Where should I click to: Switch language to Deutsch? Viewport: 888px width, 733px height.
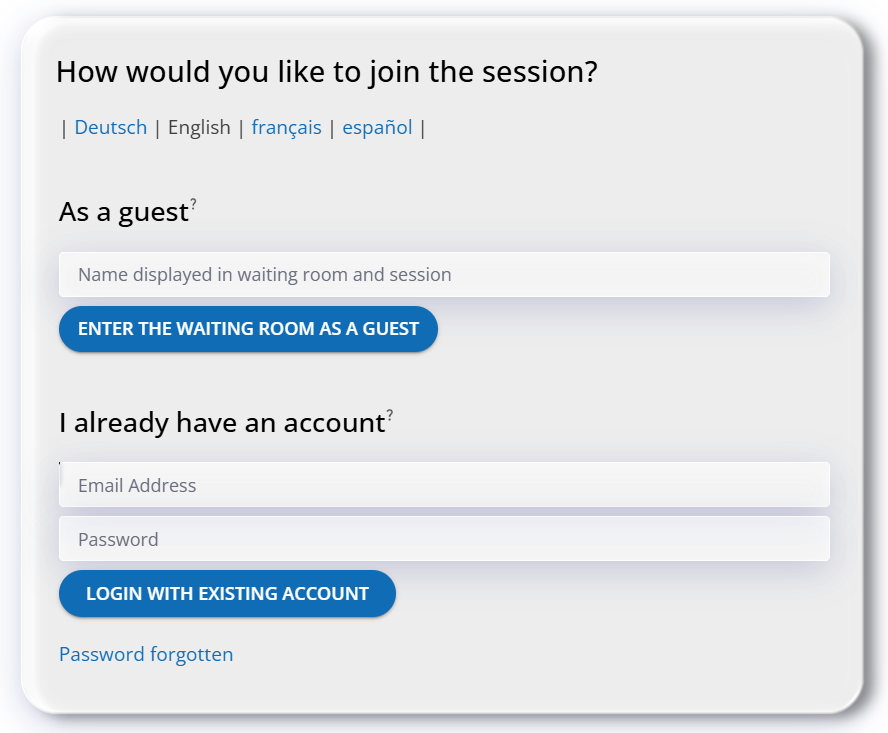111,128
